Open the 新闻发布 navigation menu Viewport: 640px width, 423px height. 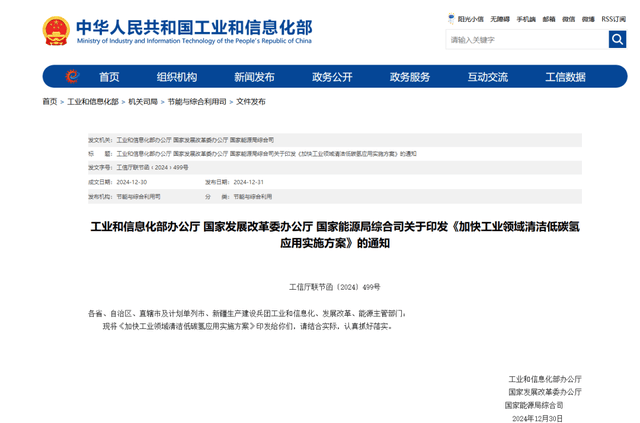tap(254, 77)
